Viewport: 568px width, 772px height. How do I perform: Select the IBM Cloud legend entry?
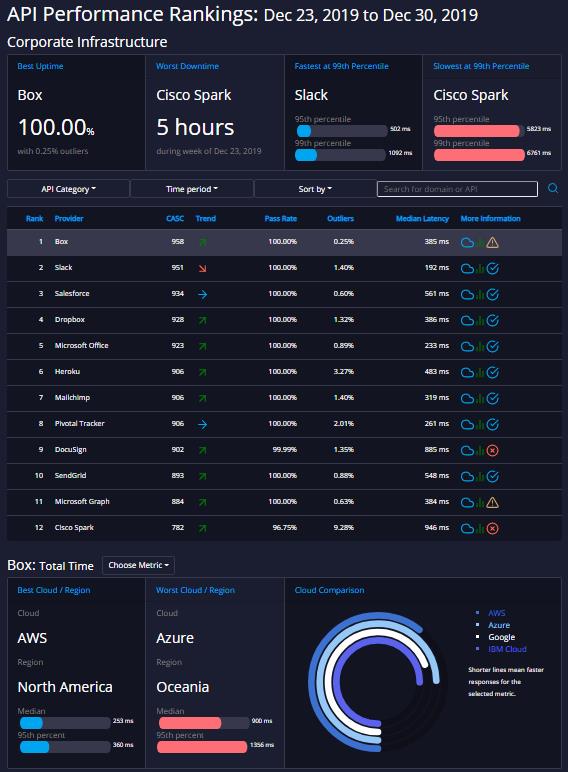pyautogui.click(x=507, y=649)
